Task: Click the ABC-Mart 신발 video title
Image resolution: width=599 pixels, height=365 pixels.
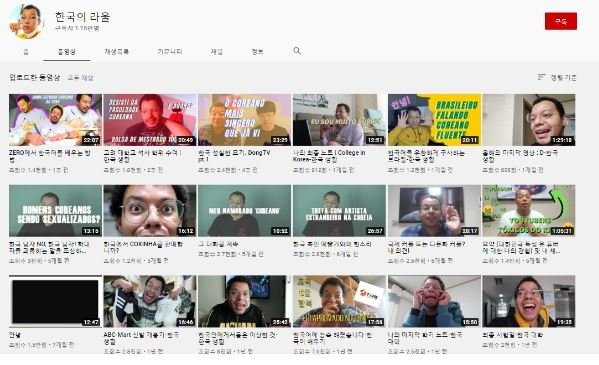Action: [x=141, y=338]
